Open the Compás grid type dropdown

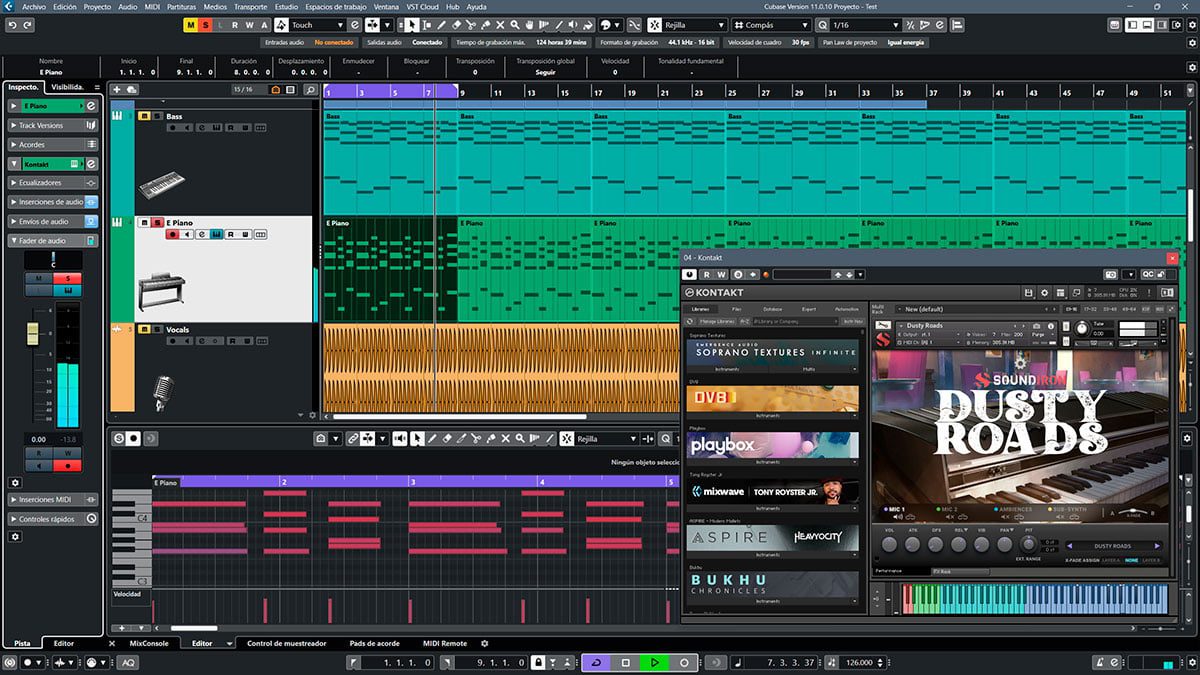tap(772, 25)
